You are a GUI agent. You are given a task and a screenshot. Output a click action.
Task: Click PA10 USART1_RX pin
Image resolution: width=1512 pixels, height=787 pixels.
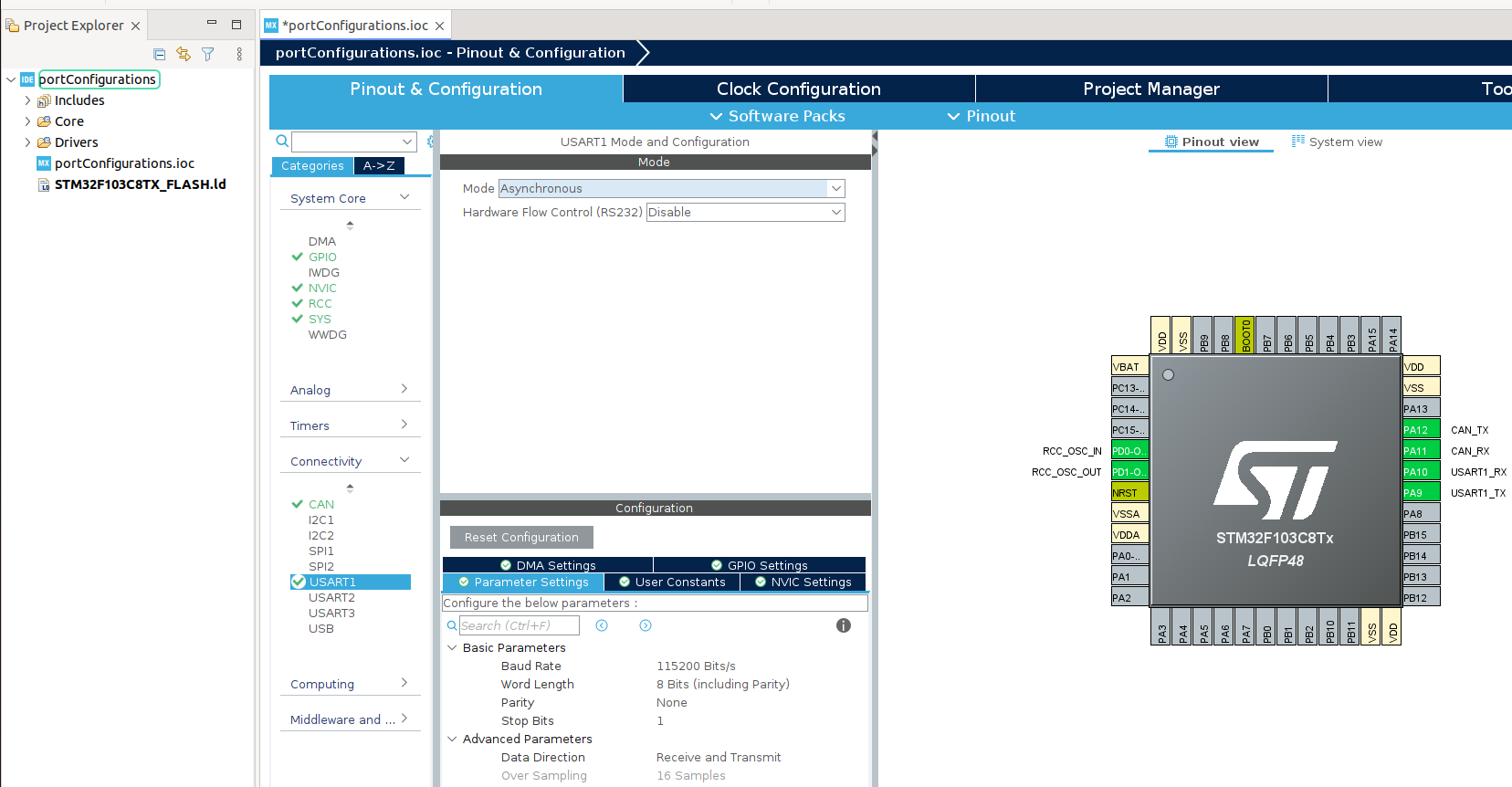pos(1421,472)
